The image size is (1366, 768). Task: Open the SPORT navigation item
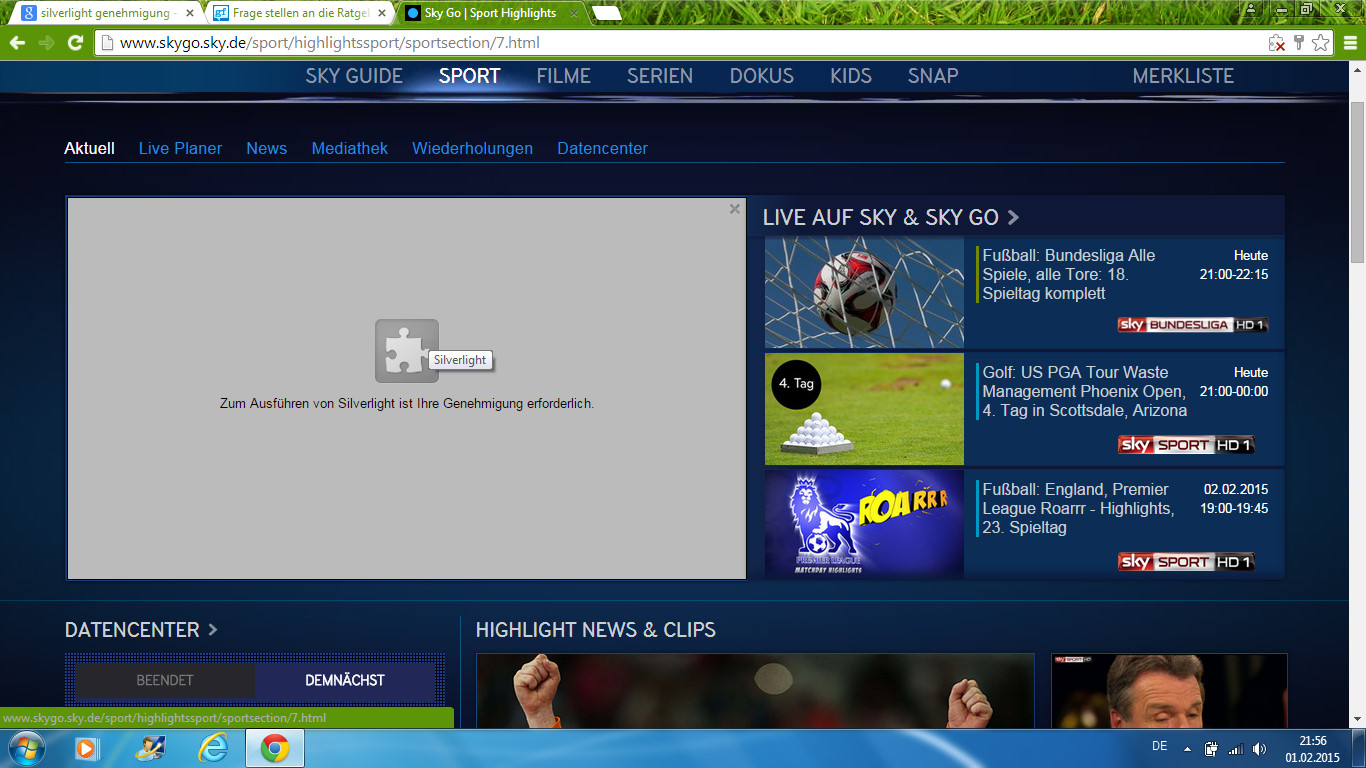point(469,76)
